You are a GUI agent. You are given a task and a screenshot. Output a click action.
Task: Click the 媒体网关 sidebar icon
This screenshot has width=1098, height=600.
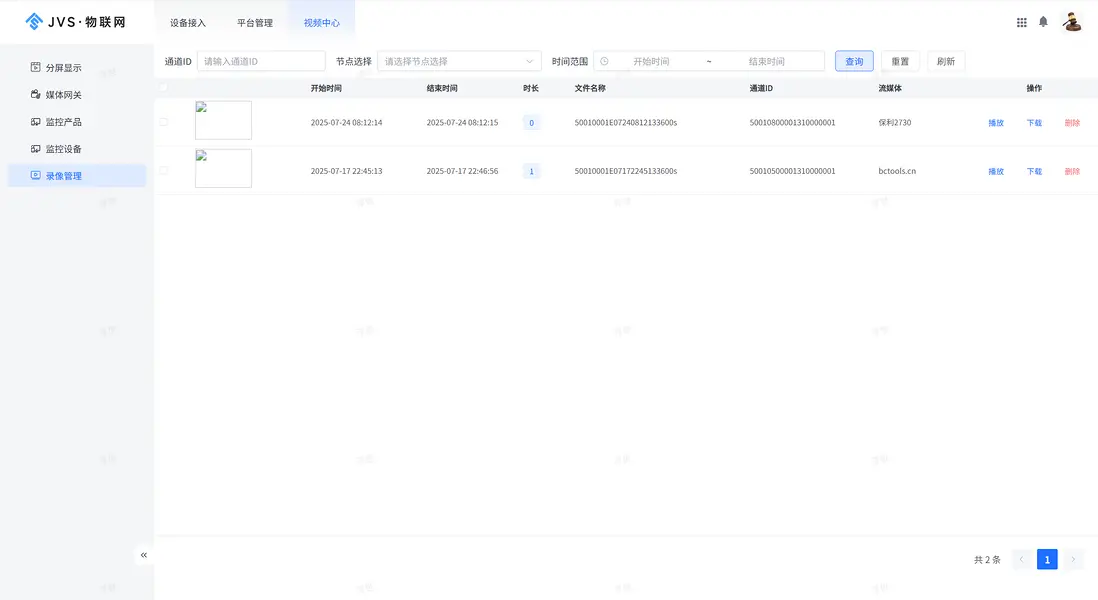[36, 95]
